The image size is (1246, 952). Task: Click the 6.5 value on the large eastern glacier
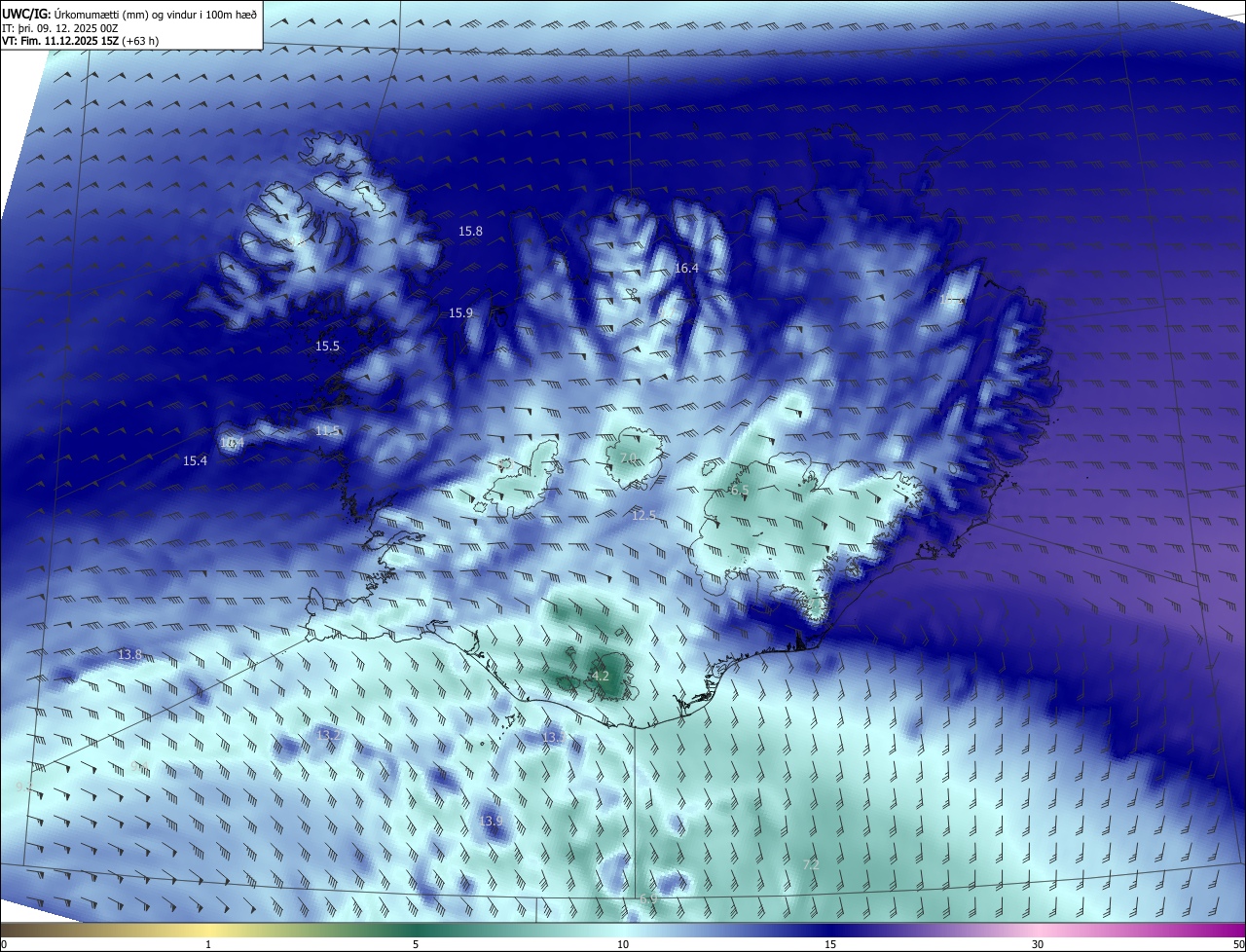[x=740, y=491]
